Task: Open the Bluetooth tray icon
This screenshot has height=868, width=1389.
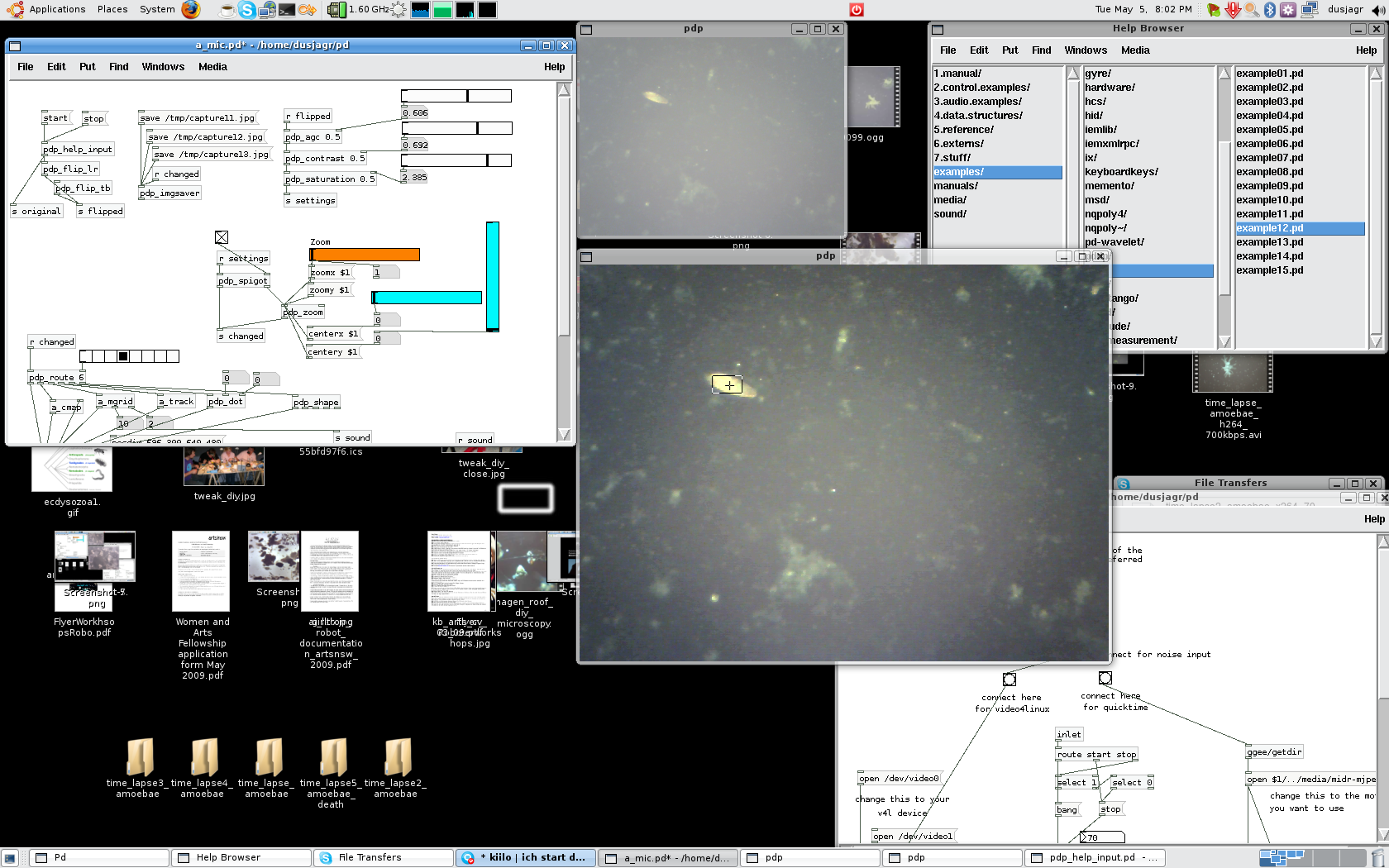Action: click(x=1270, y=10)
